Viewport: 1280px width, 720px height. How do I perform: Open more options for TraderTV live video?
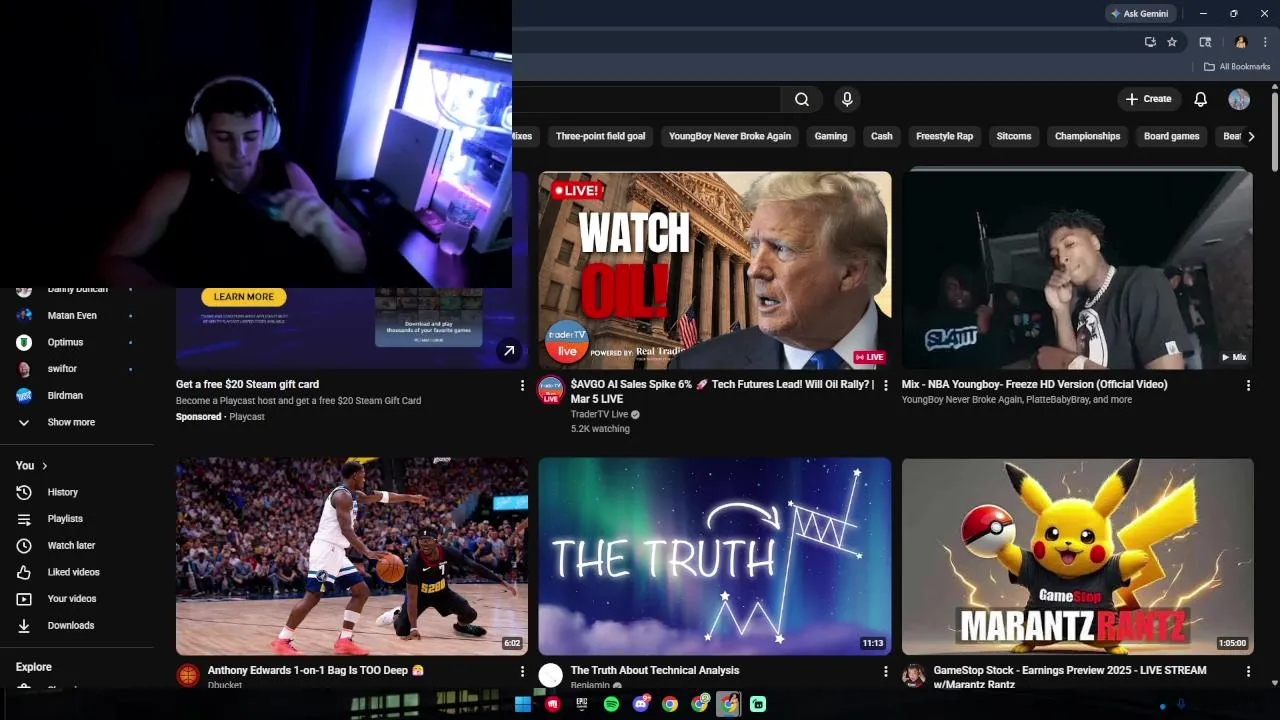[885, 385]
